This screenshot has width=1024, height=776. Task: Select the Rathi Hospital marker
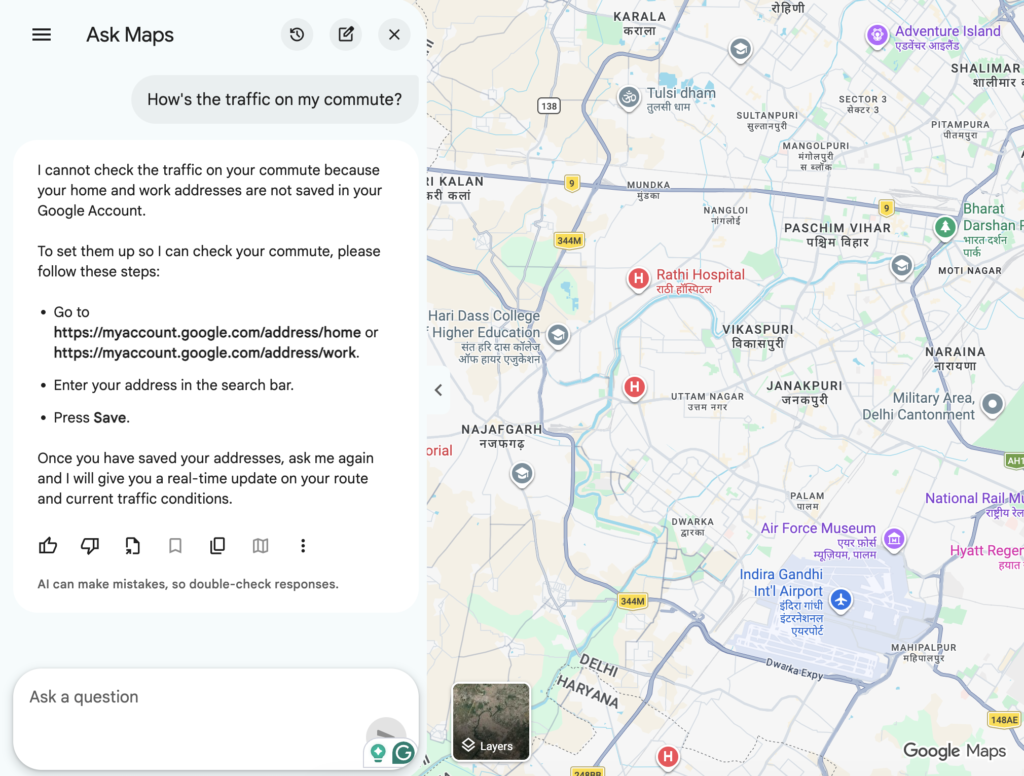tap(638, 280)
